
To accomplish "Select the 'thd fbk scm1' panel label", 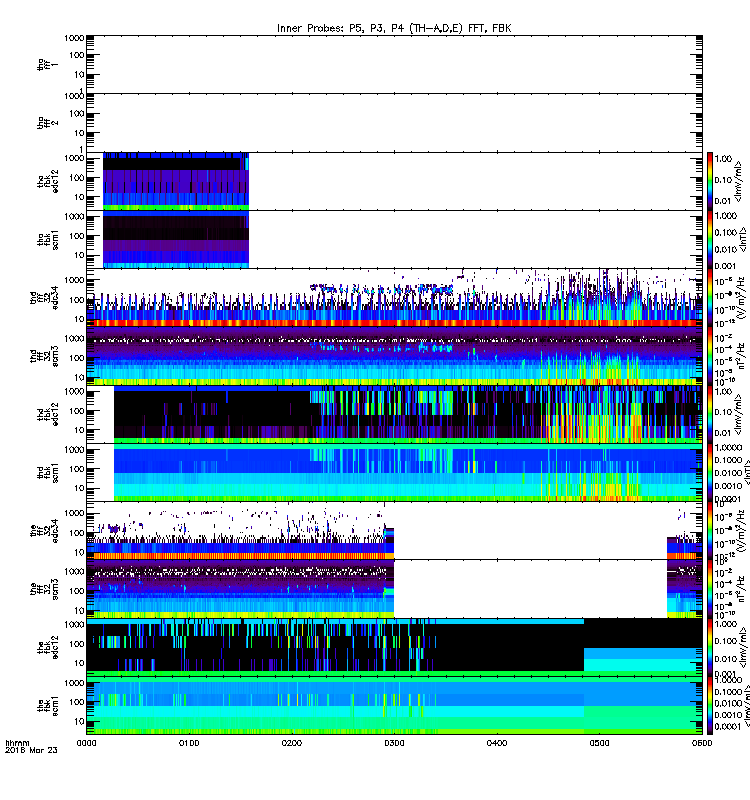I will click(47, 472).
